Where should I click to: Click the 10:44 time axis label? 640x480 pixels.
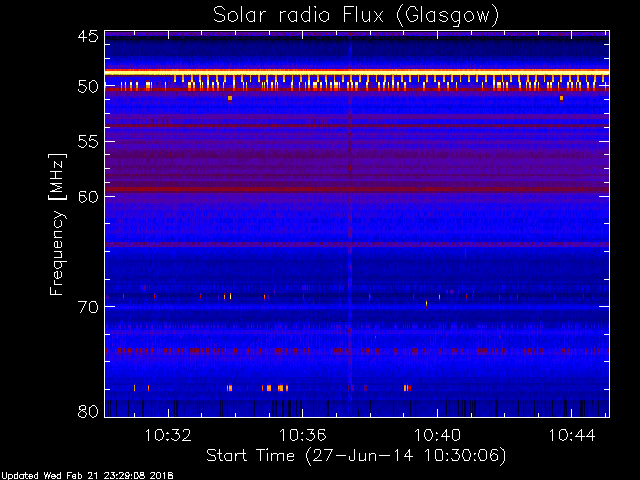(572, 435)
